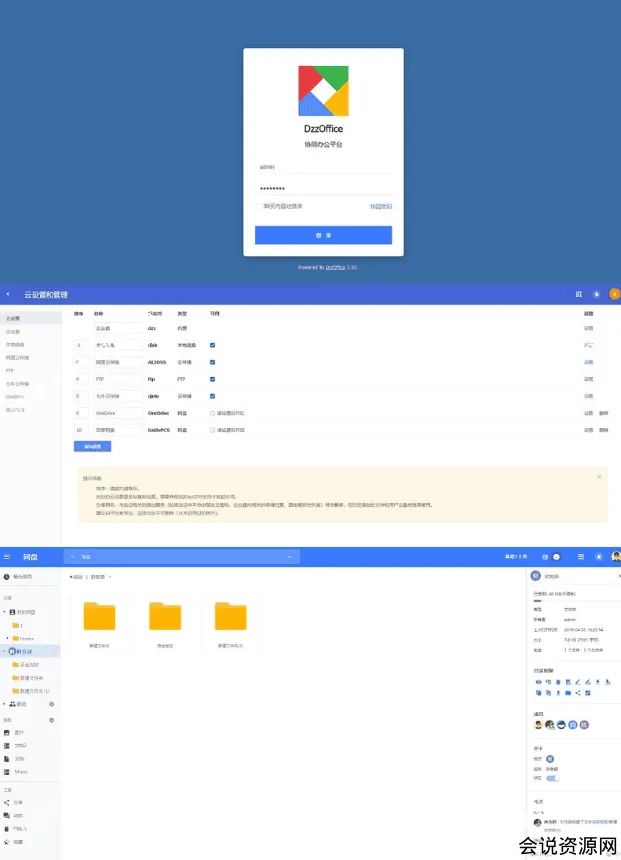Open the trash bin tool in sidebar
Image resolution: width=621 pixels, height=860 pixels.
[x=7, y=829]
